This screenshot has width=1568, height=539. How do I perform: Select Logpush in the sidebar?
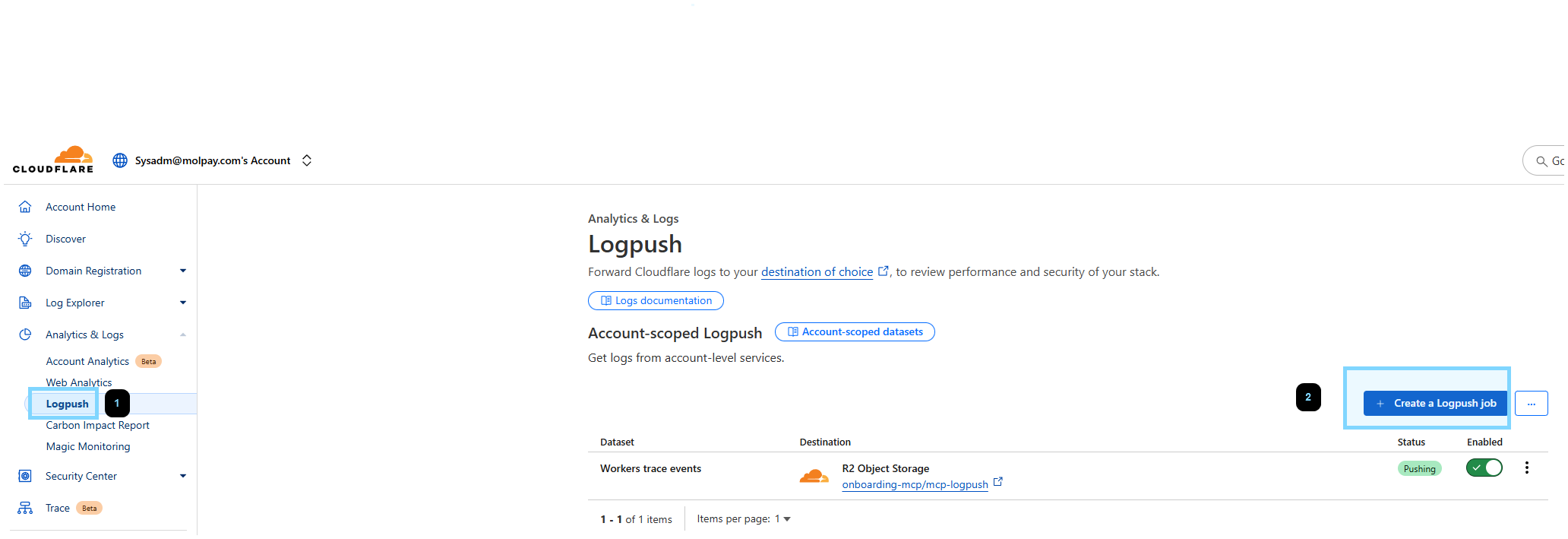click(68, 404)
